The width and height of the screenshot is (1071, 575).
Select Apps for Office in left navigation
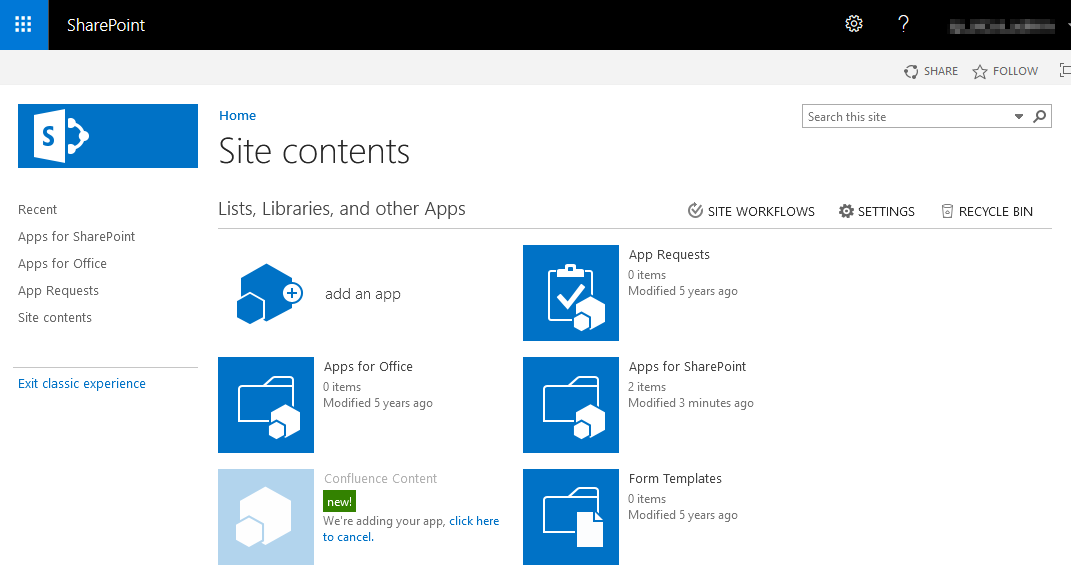click(62, 264)
